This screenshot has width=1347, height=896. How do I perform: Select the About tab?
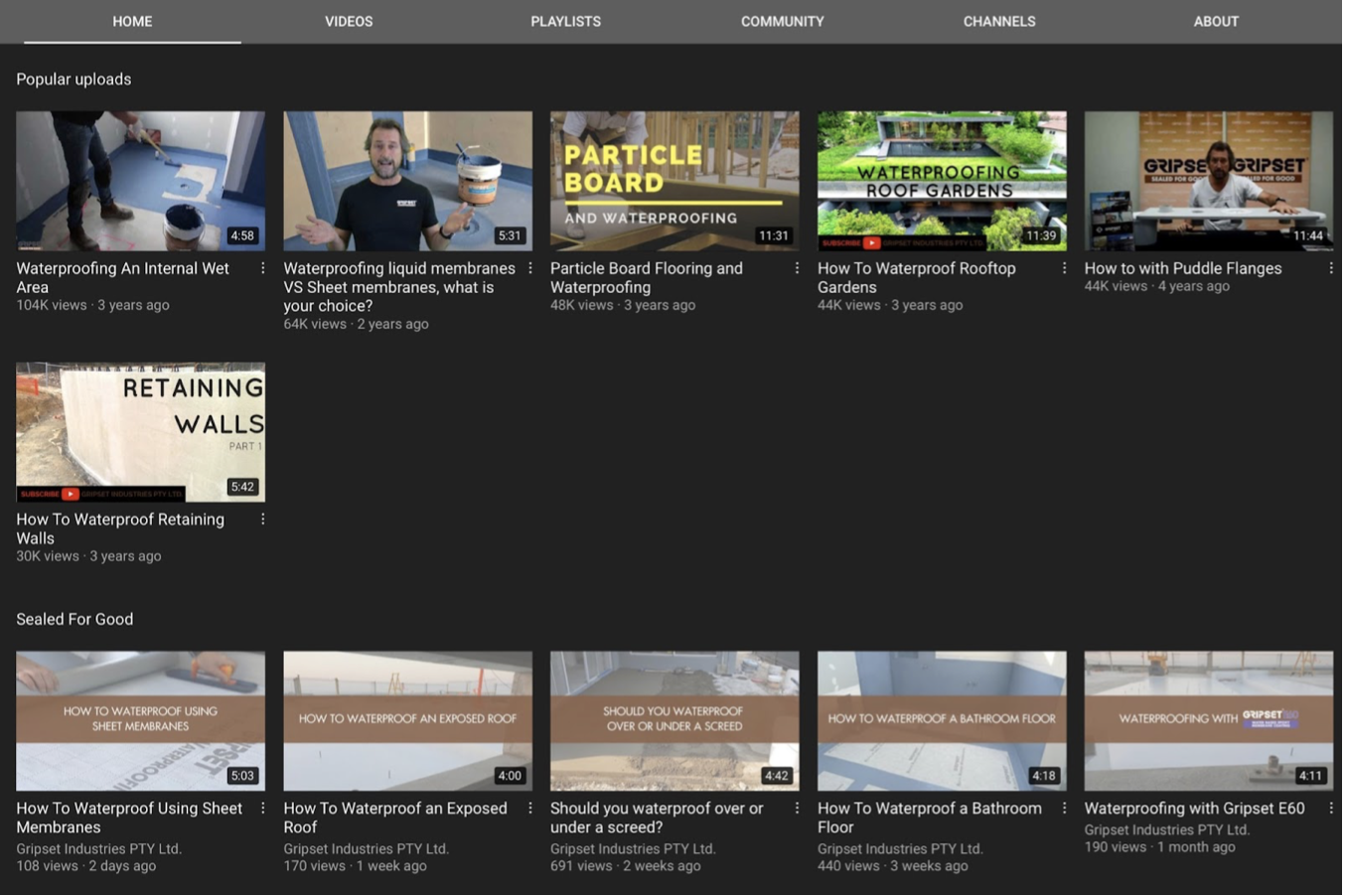point(1215,21)
